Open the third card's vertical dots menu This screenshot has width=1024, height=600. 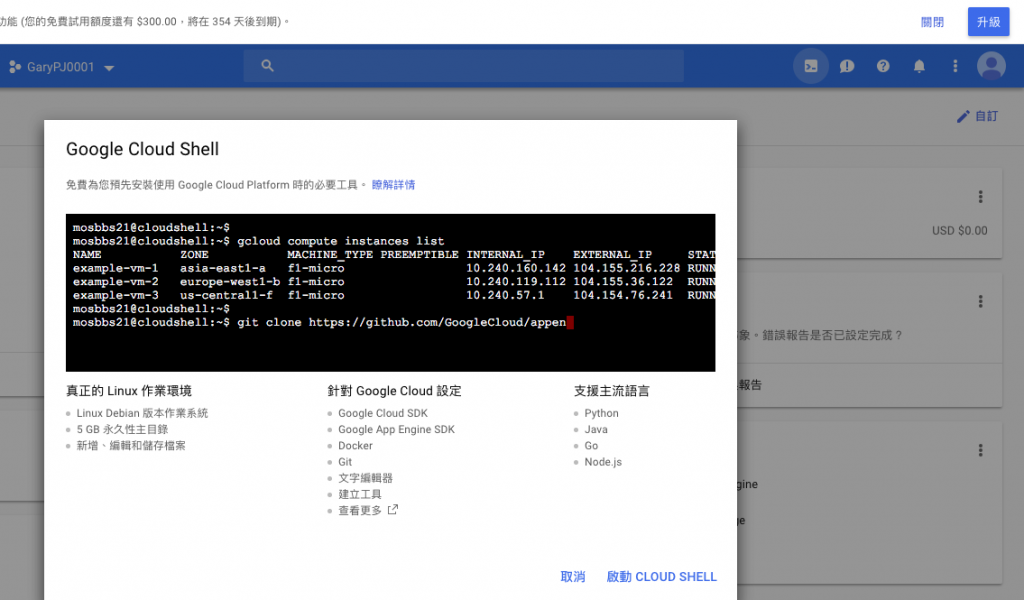coord(980,450)
